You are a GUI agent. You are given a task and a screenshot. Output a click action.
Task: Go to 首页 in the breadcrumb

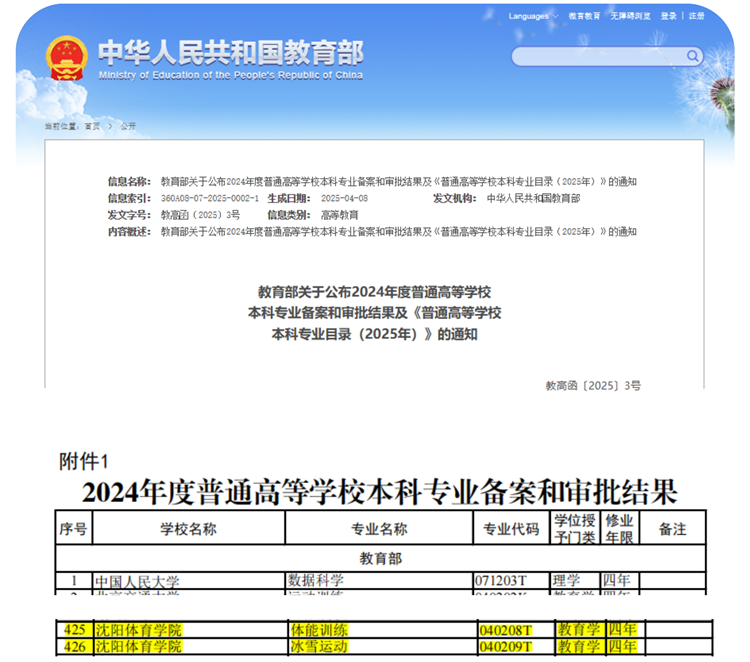92,126
